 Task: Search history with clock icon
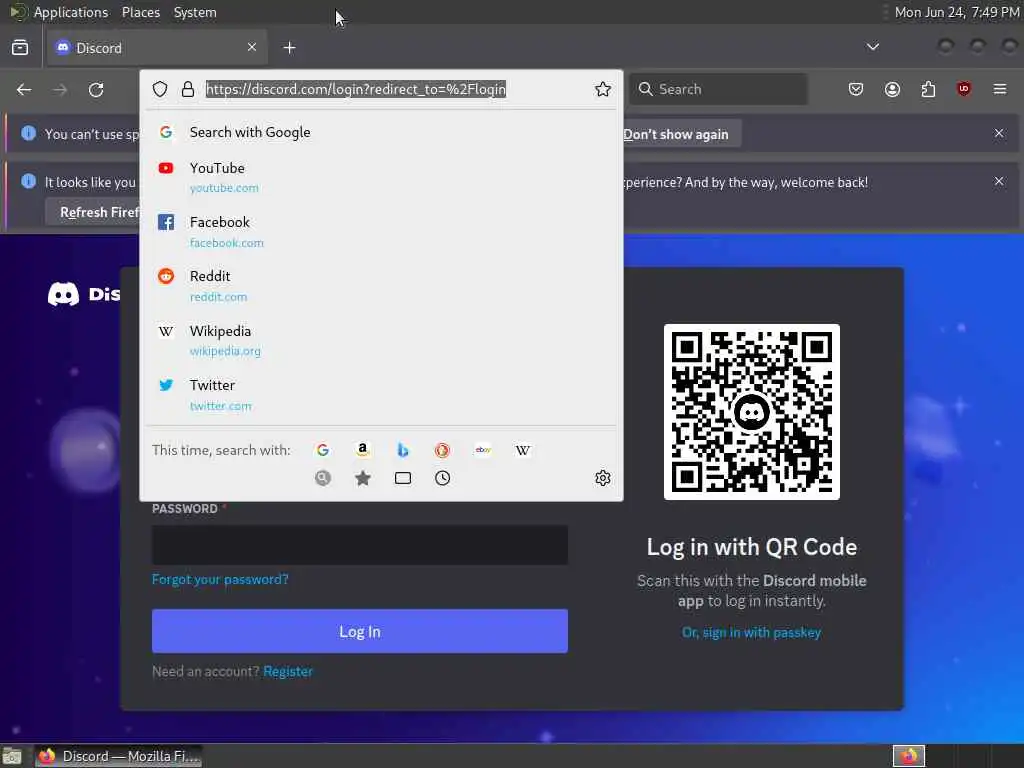[x=442, y=478]
